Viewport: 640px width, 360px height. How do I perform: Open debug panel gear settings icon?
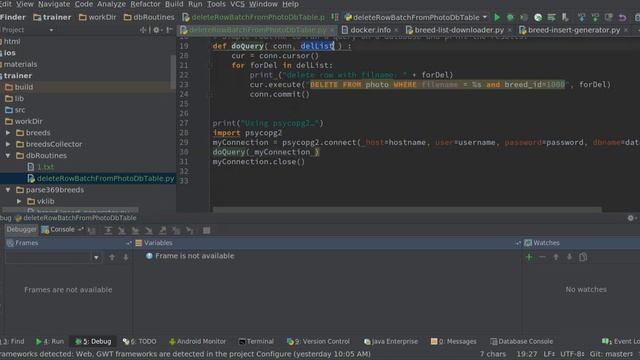[631, 218]
